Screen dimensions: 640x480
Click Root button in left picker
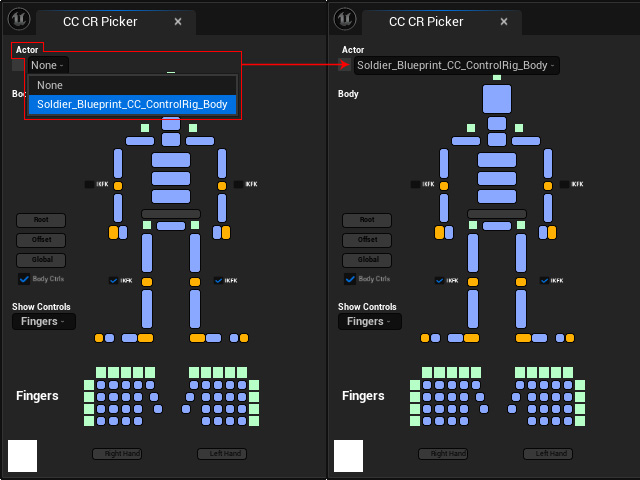pos(41,220)
